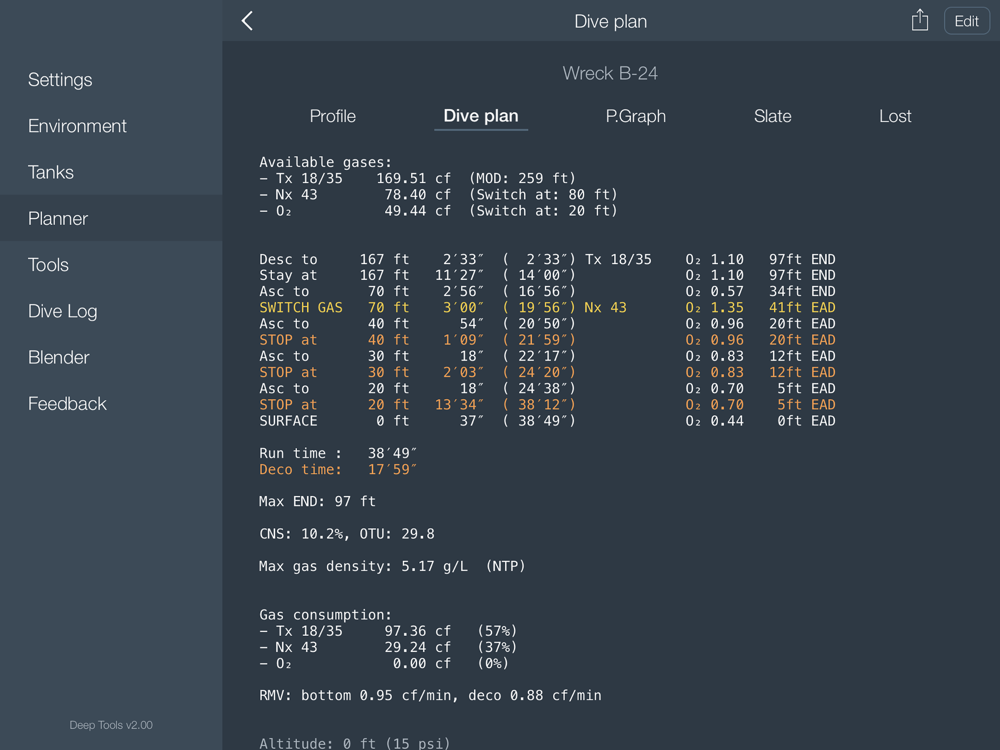Viewport: 1000px width, 750px height.
Task: Click the Wreck B-24 plan title
Action: (x=610, y=73)
